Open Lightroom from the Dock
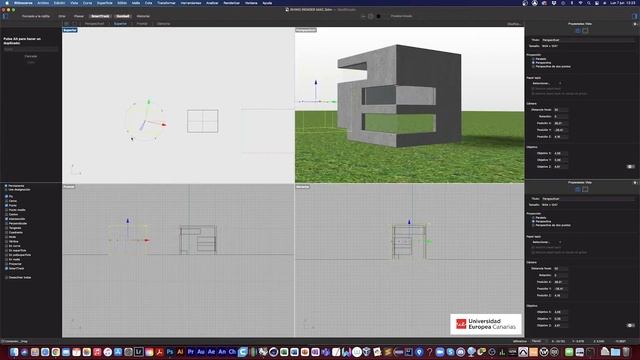This screenshot has height=360, width=640. pyautogui.click(x=139, y=352)
